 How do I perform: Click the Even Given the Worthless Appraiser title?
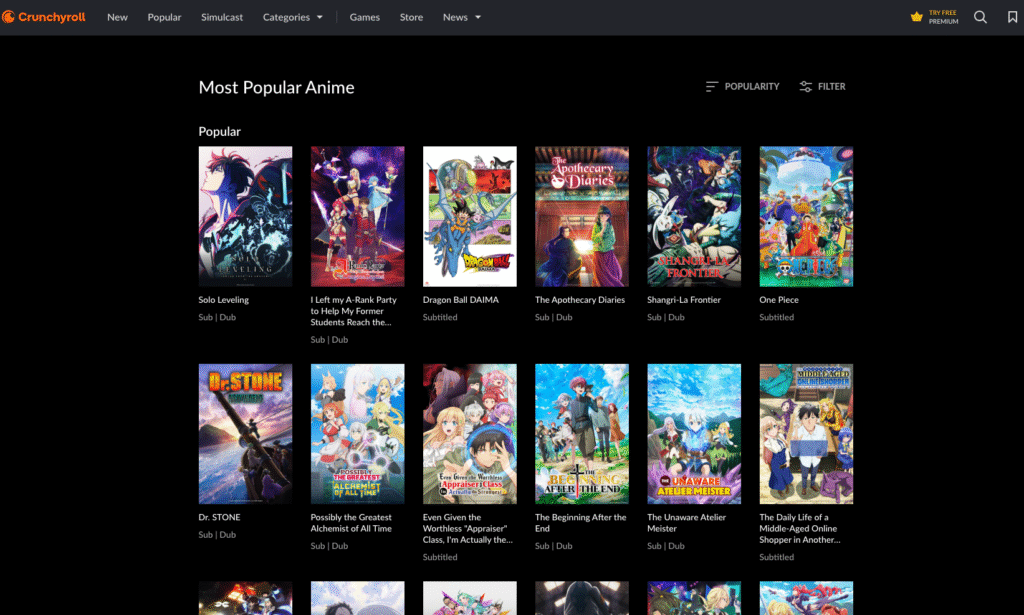click(468, 528)
